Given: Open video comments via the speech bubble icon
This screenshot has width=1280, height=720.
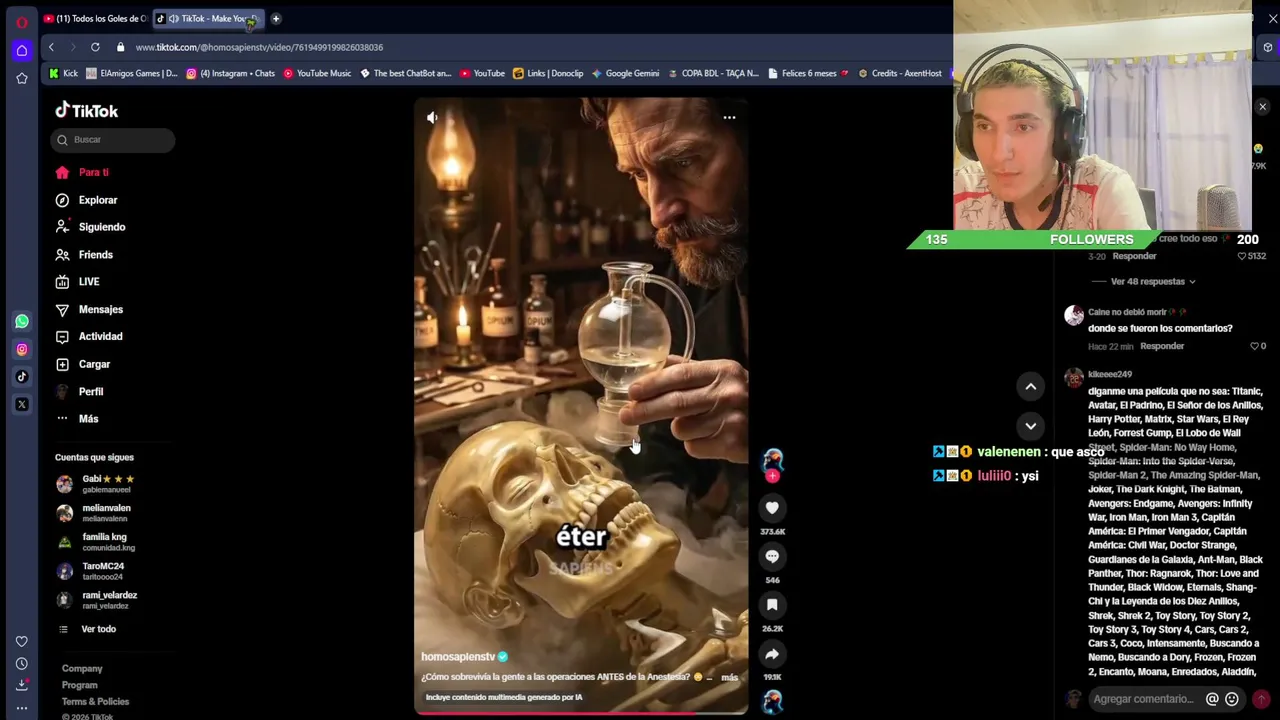Looking at the screenshot, I should (x=772, y=556).
